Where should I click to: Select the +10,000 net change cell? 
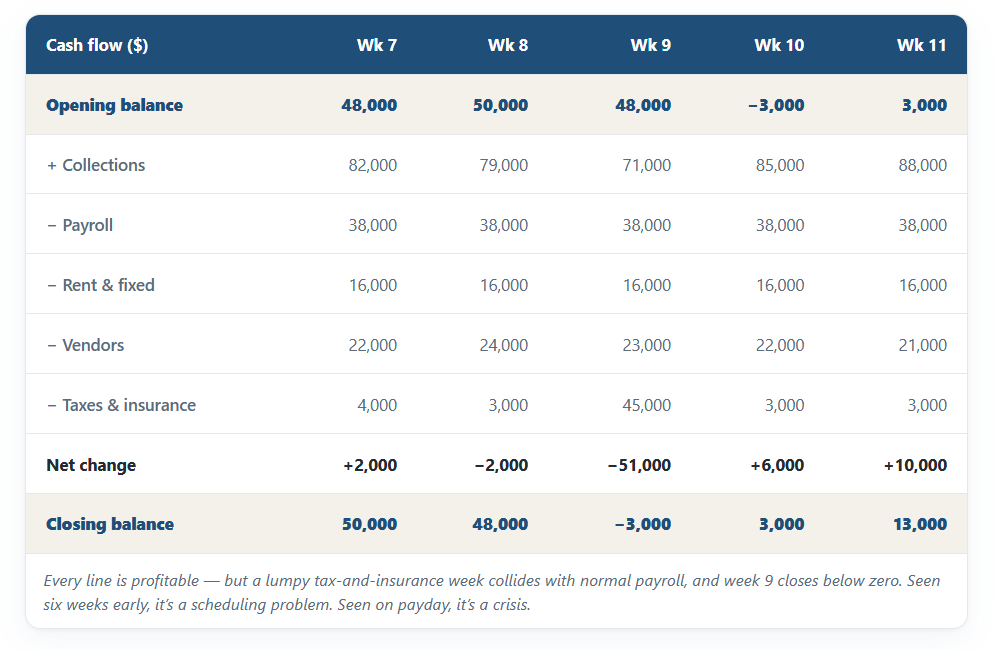[915, 465]
